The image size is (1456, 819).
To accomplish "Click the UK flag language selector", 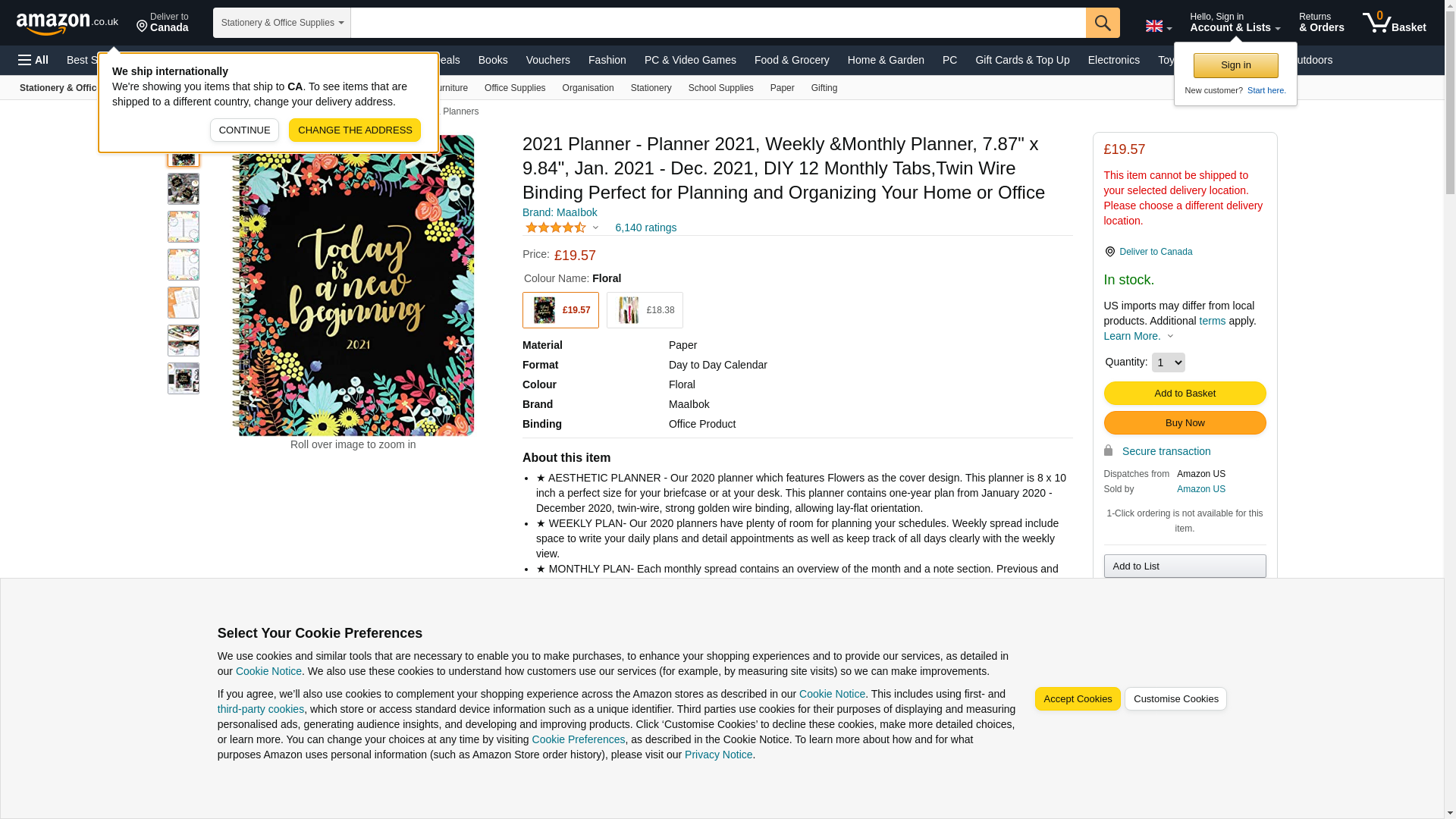I will click(x=1158, y=26).
